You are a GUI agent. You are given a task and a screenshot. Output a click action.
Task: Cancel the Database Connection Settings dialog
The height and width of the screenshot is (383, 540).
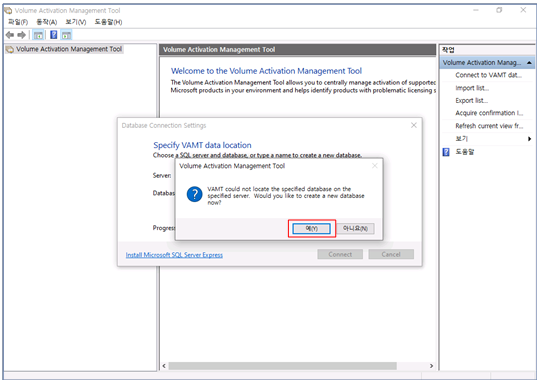pos(391,254)
